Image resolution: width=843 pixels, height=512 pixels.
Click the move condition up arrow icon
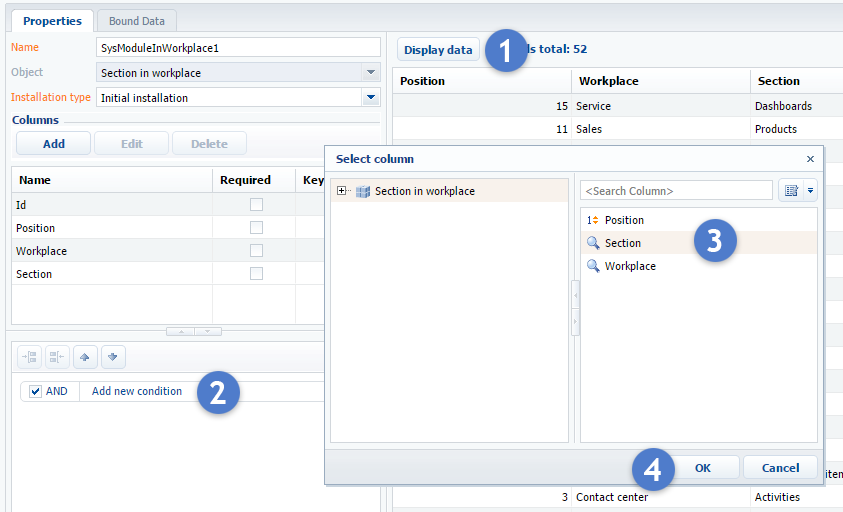[x=85, y=357]
